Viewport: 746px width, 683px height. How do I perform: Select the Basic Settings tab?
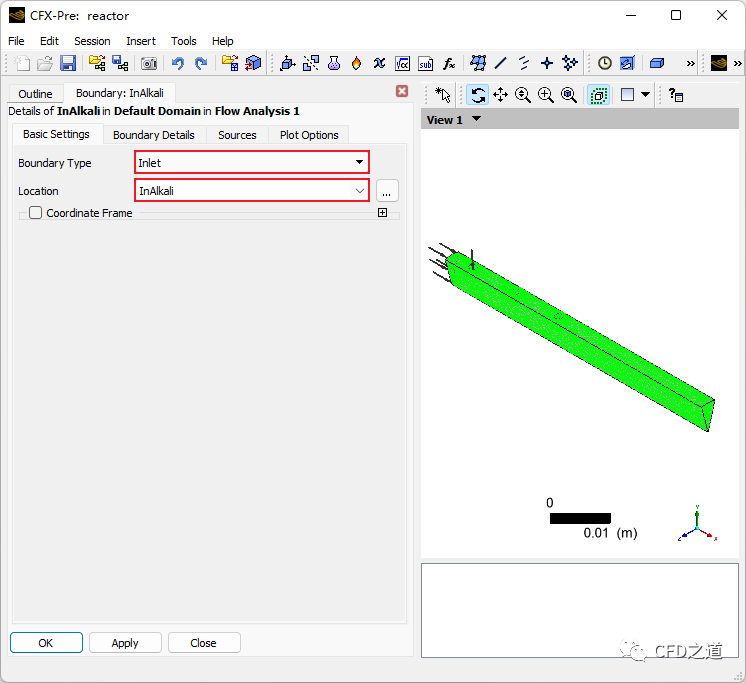[56, 134]
